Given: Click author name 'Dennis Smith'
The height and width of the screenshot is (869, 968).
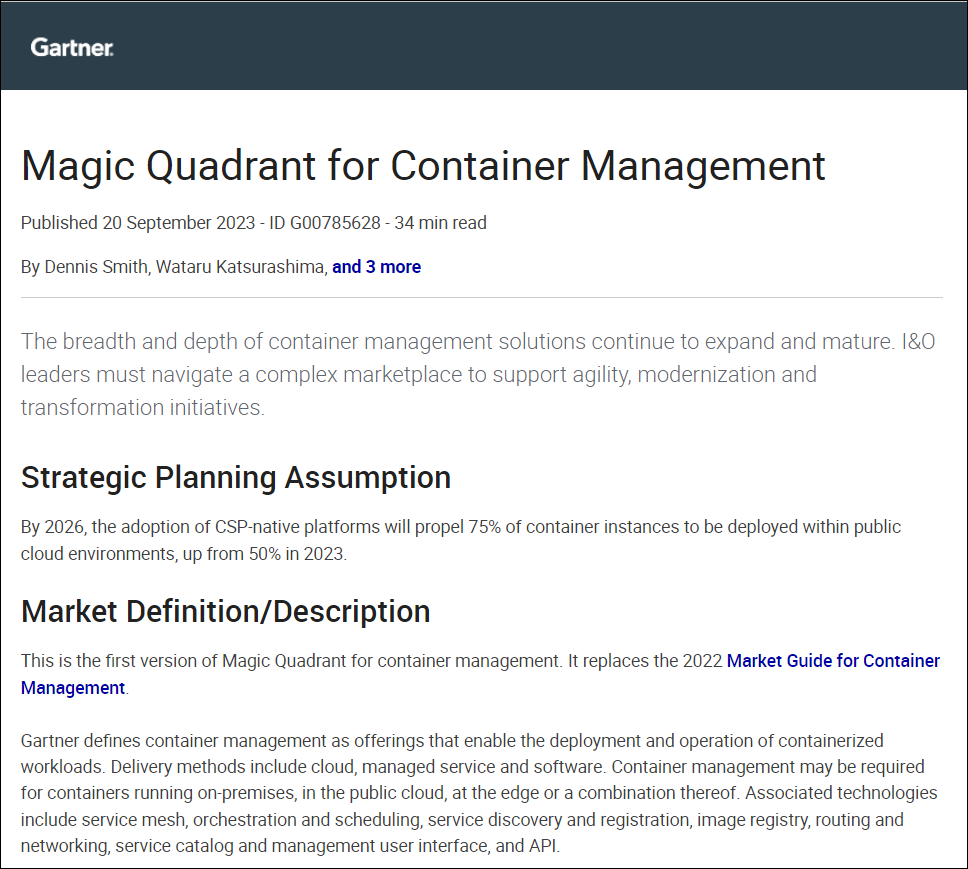Looking at the screenshot, I should tap(96, 267).
